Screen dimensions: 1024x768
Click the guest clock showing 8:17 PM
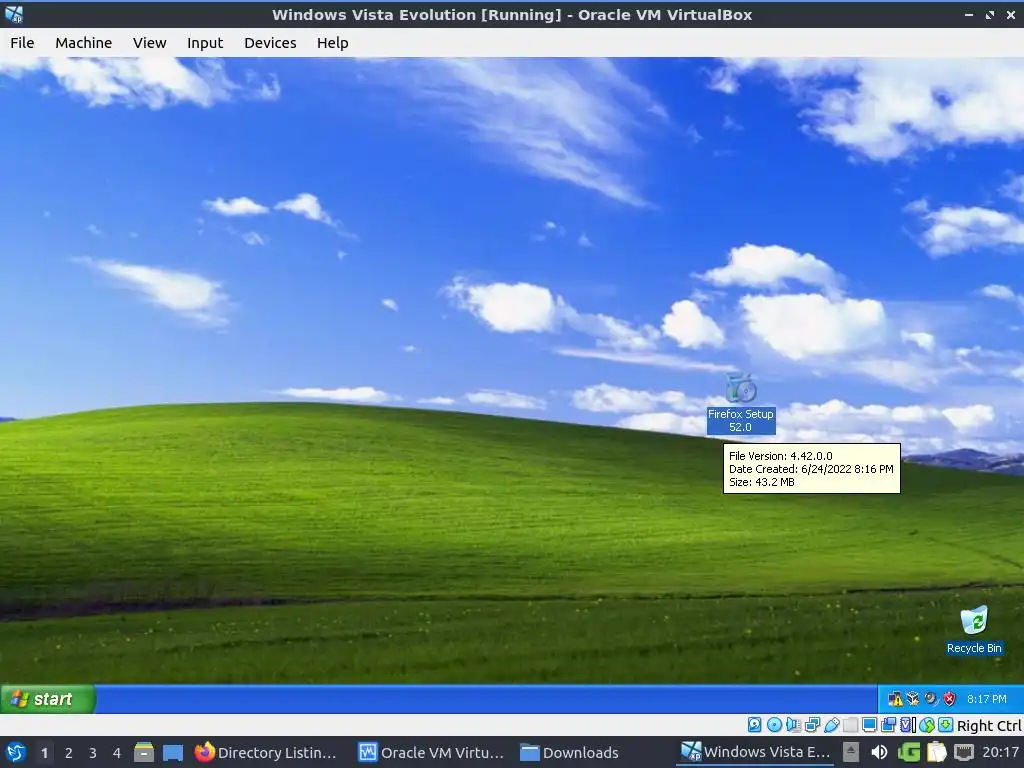click(x=986, y=699)
